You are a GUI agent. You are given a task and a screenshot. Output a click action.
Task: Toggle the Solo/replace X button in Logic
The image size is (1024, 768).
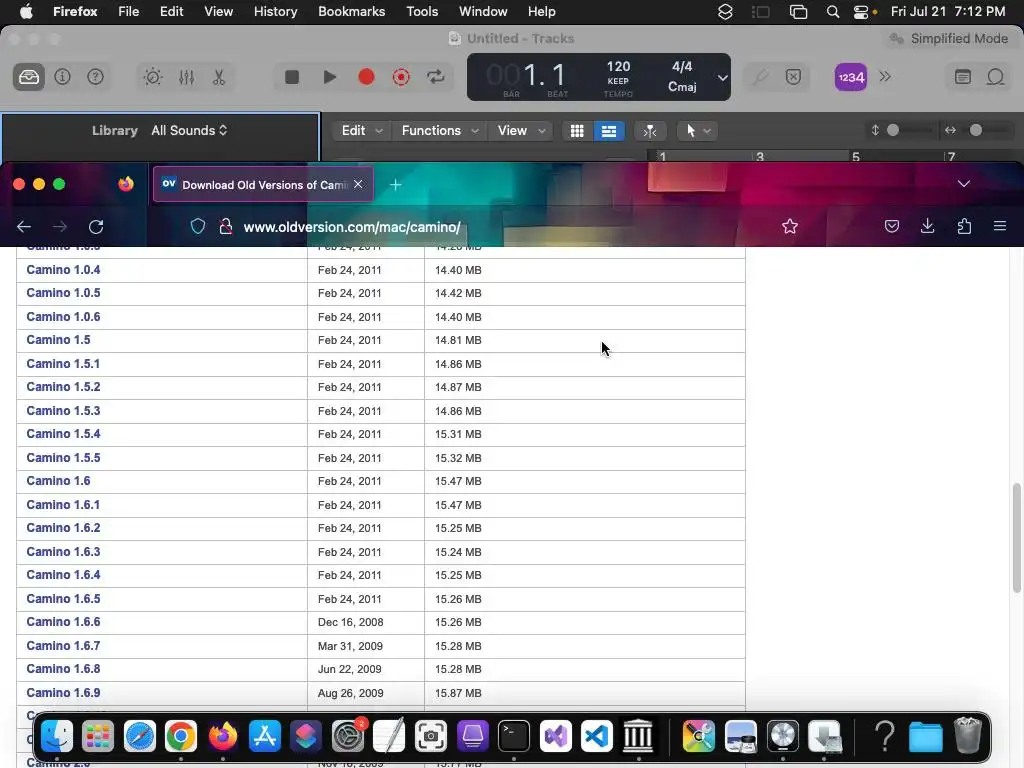[793, 77]
